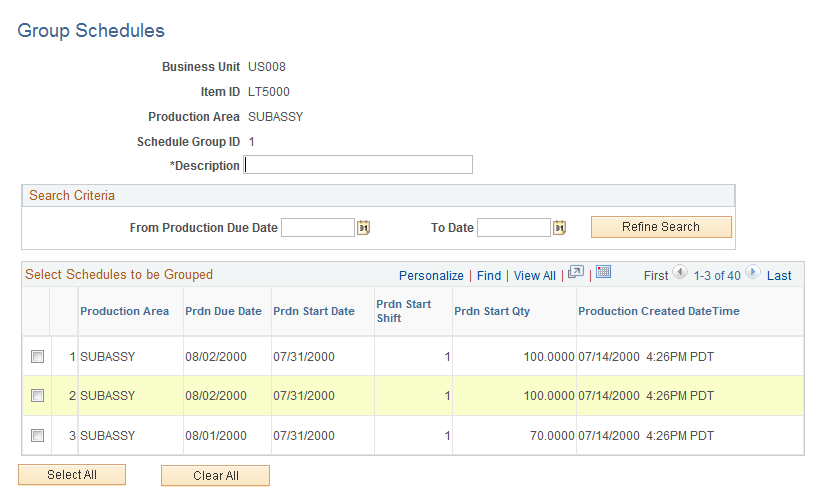Select row 3 start date 07/31/2000
The image size is (817, 493).
304,436
